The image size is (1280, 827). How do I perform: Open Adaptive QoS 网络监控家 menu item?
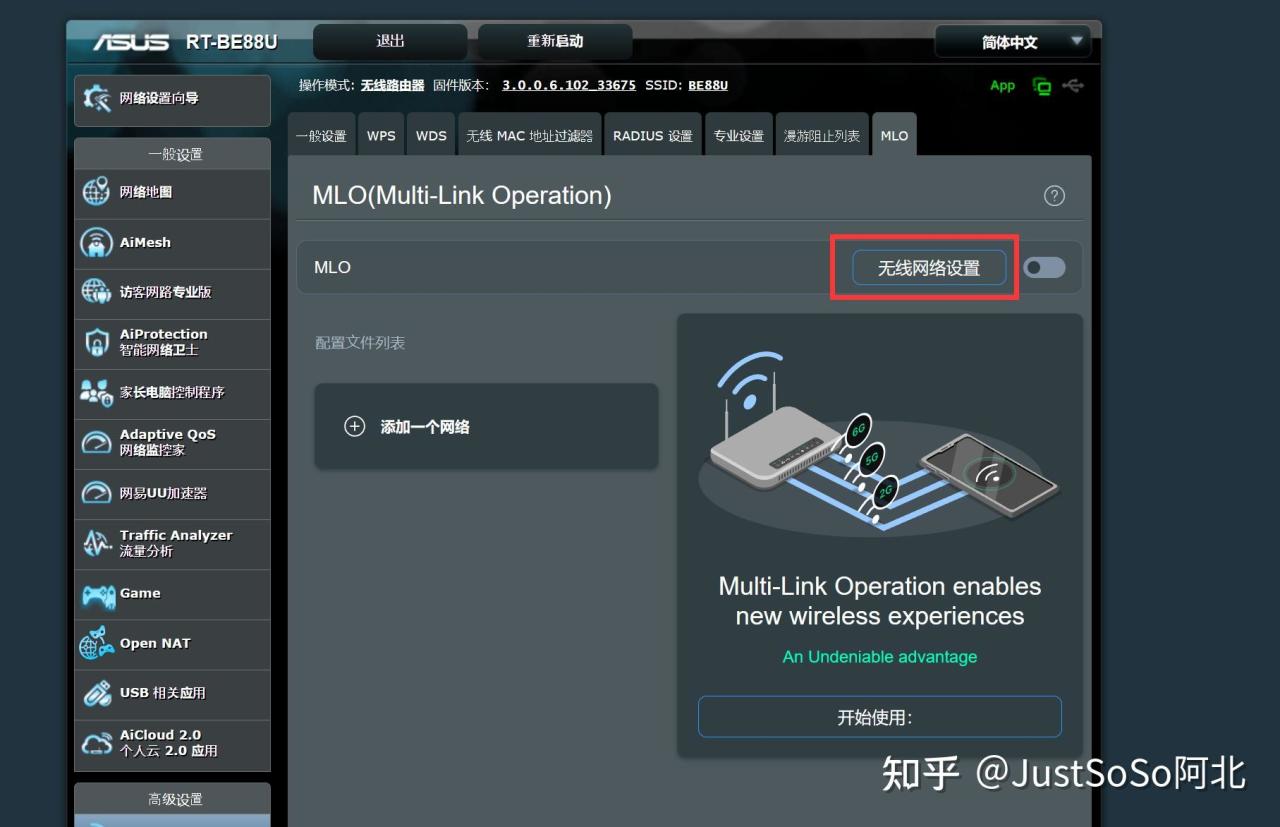[172, 443]
